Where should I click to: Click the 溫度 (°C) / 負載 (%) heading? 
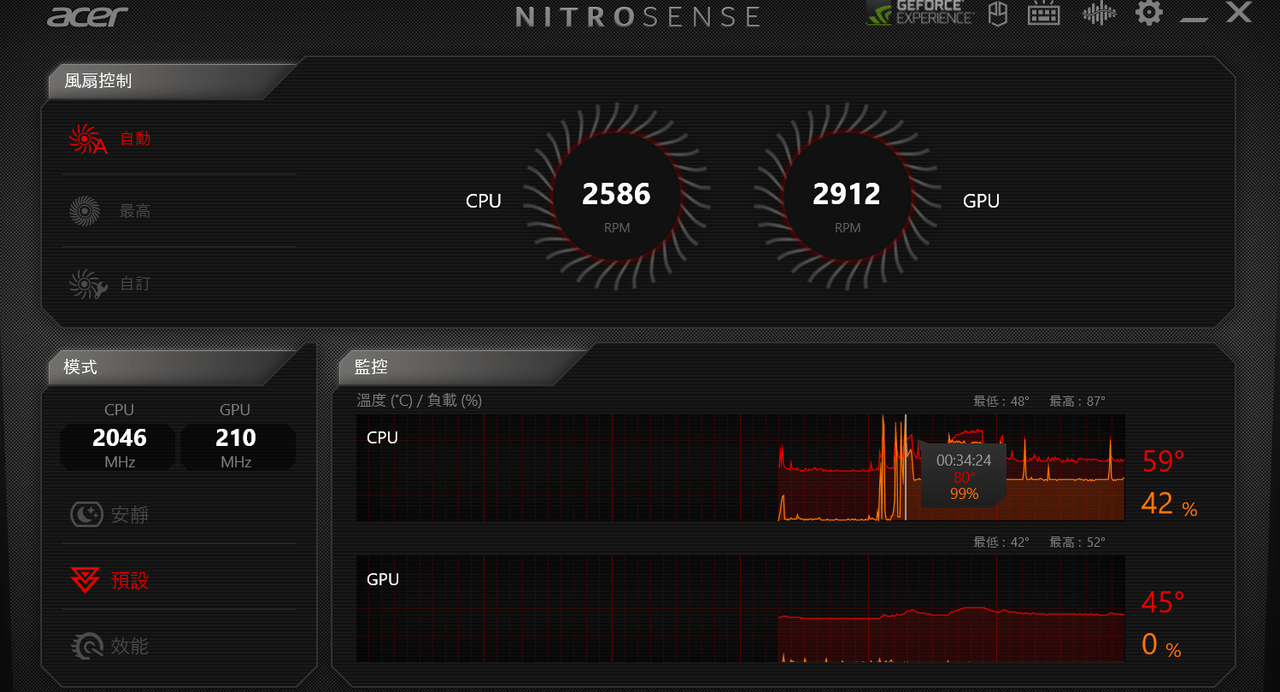pos(419,400)
